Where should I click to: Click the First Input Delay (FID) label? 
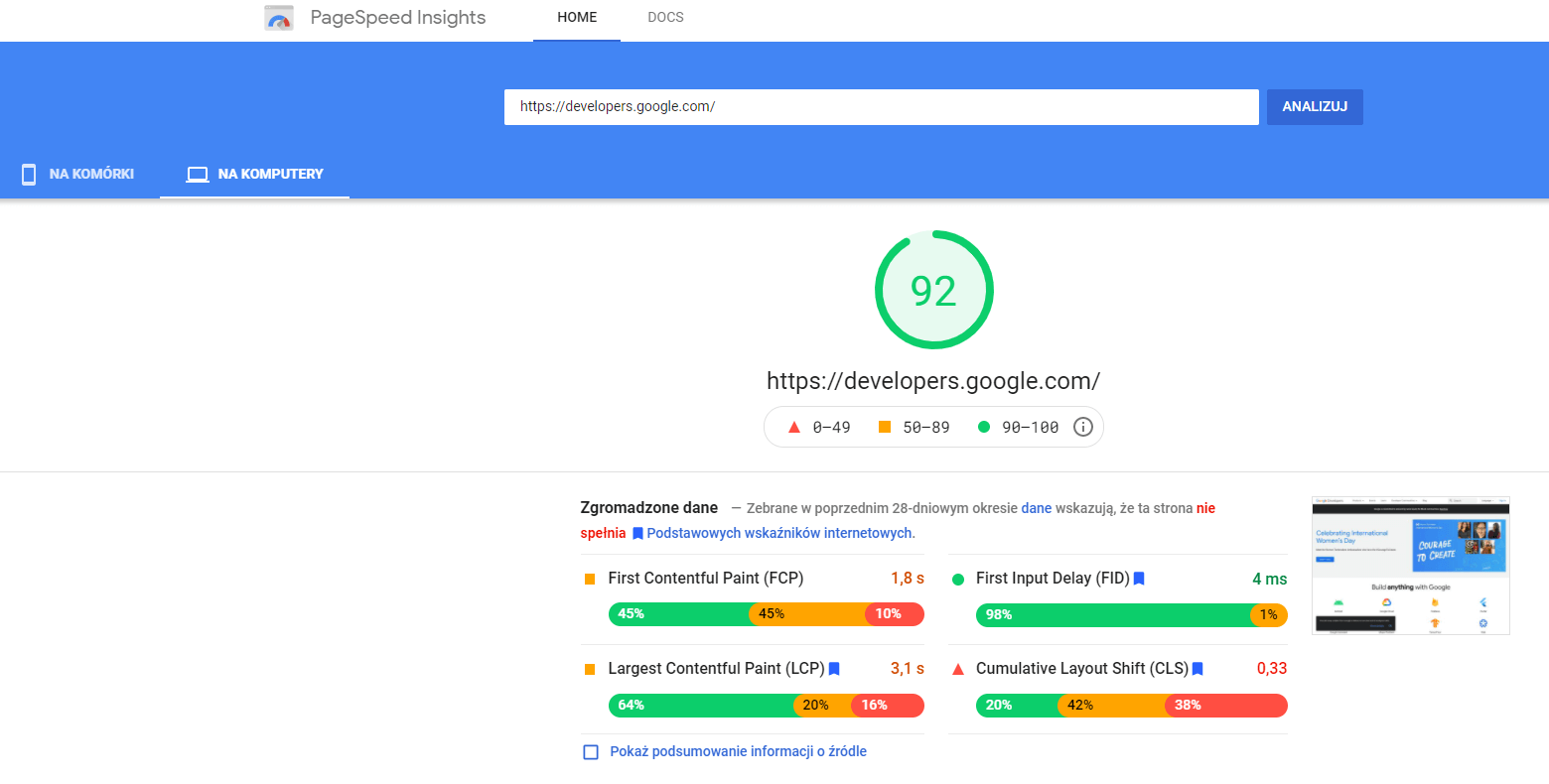tap(1053, 579)
